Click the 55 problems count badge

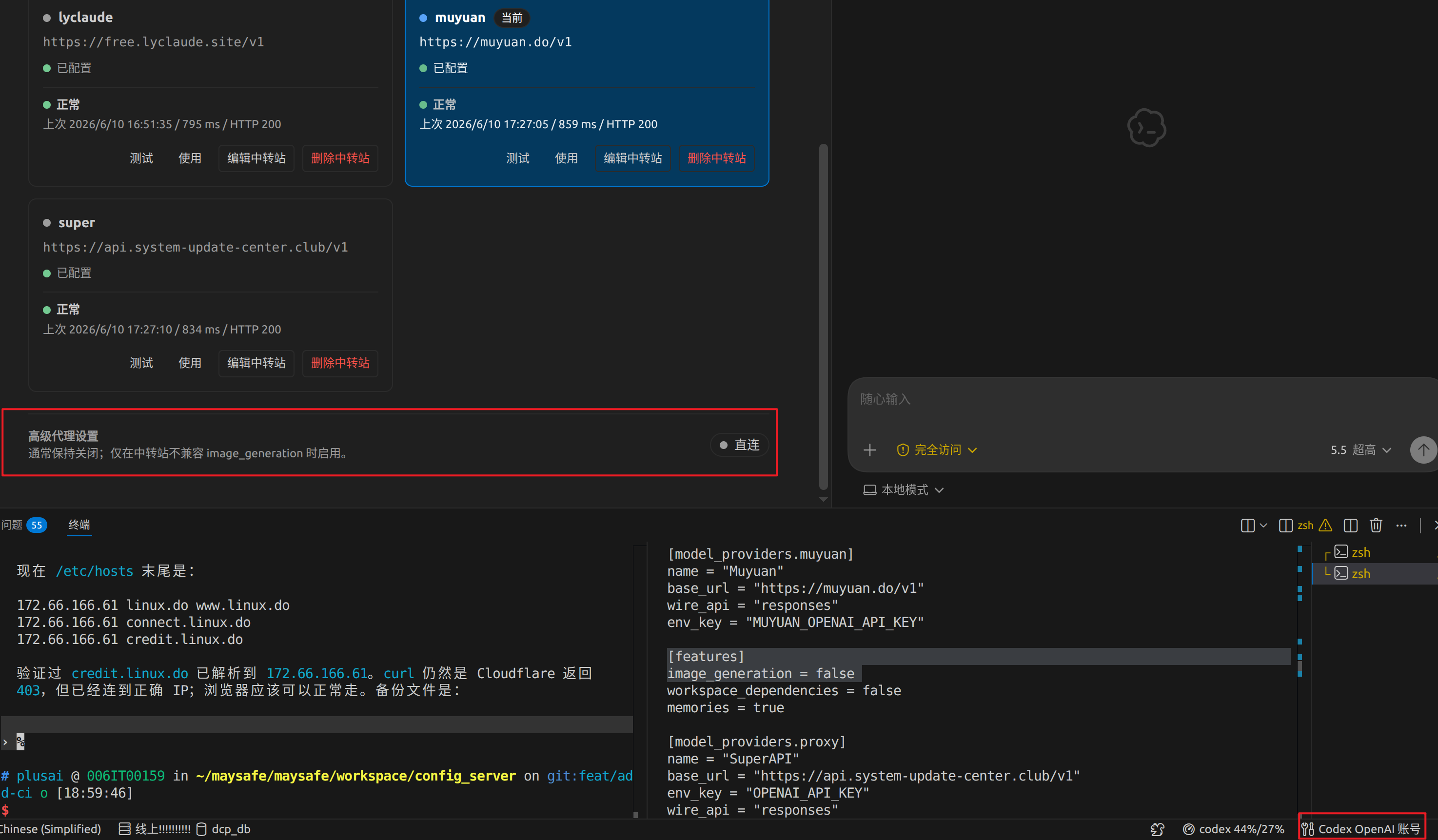pos(37,525)
